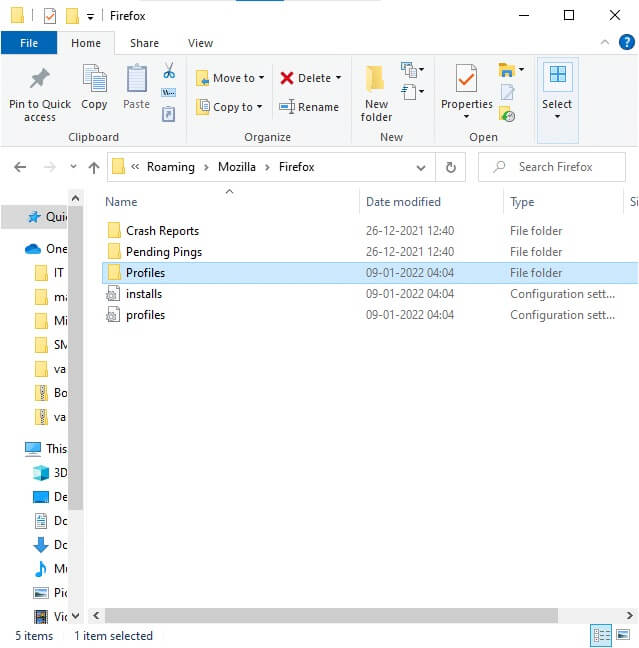This screenshot has width=639, height=648.
Task: Switch to Details view in status bar
Action: pyautogui.click(x=601, y=634)
